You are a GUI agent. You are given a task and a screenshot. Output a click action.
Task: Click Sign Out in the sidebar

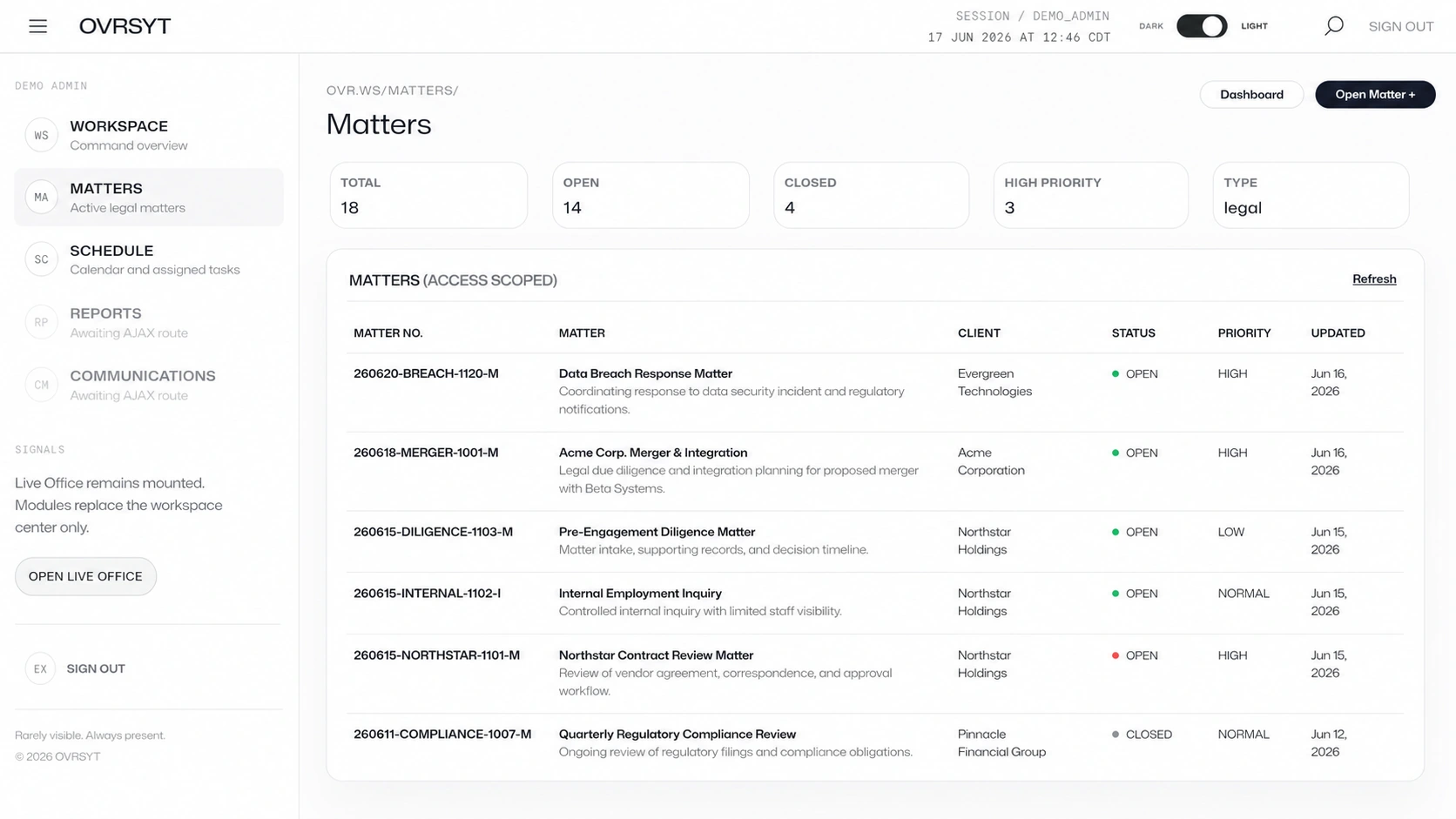tap(96, 668)
